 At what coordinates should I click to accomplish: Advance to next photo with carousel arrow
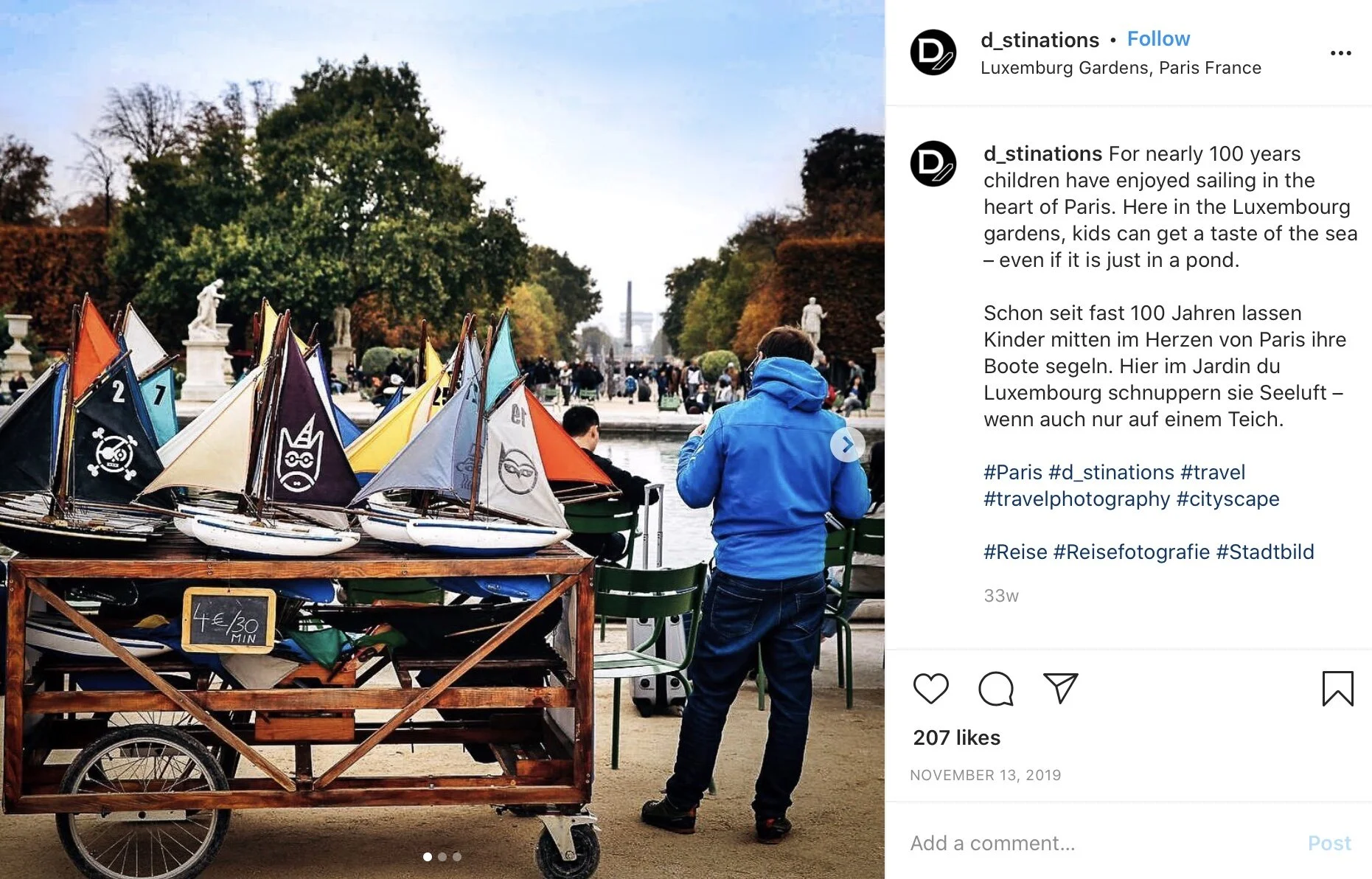coord(847,445)
